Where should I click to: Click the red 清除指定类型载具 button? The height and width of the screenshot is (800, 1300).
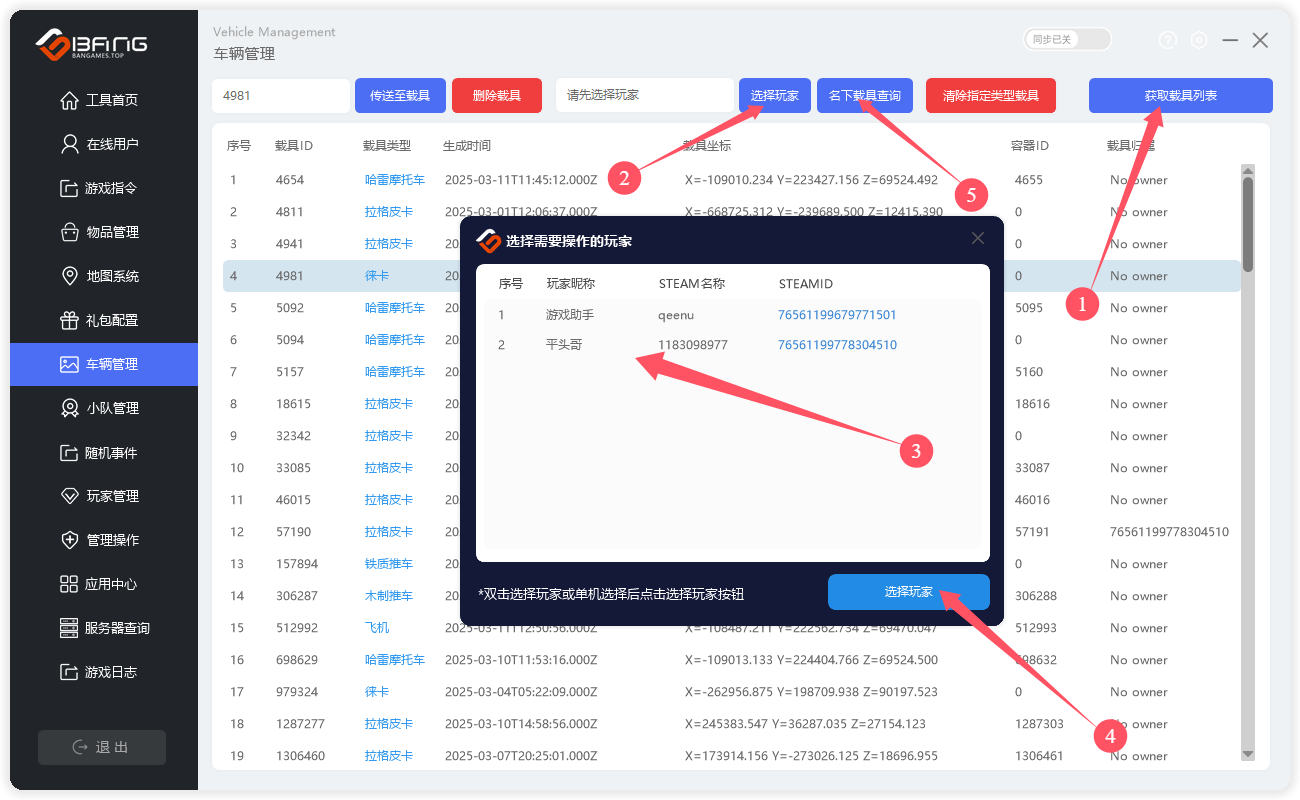coord(991,96)
